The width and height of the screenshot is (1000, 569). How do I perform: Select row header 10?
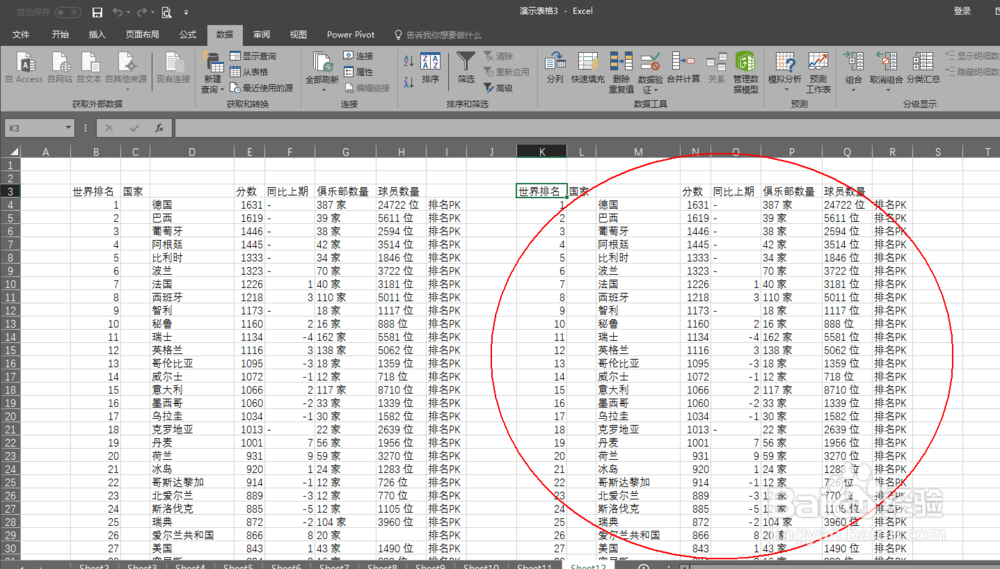pos(10,284)
